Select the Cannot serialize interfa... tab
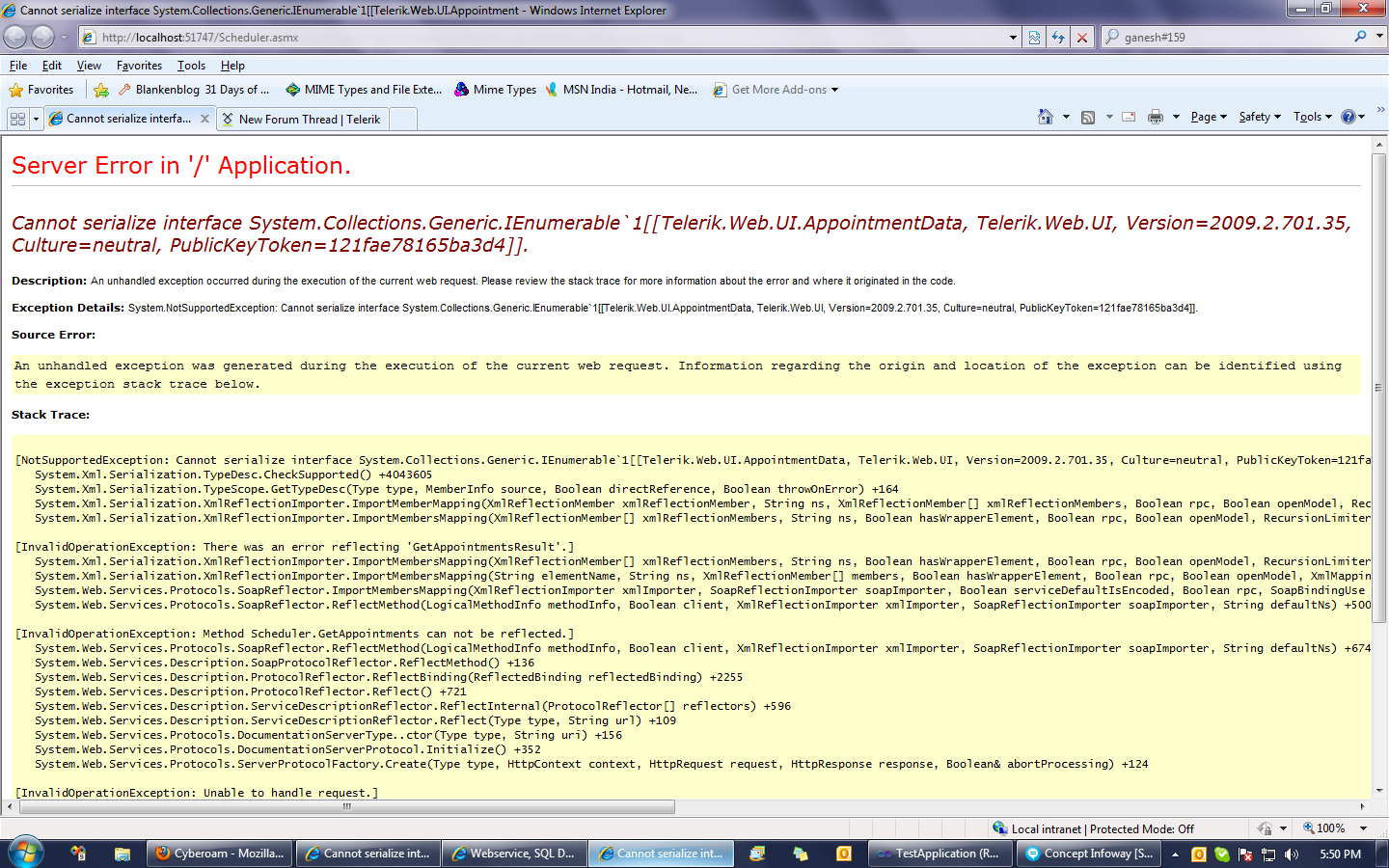1389x868 pixels. tap(128, 119)
